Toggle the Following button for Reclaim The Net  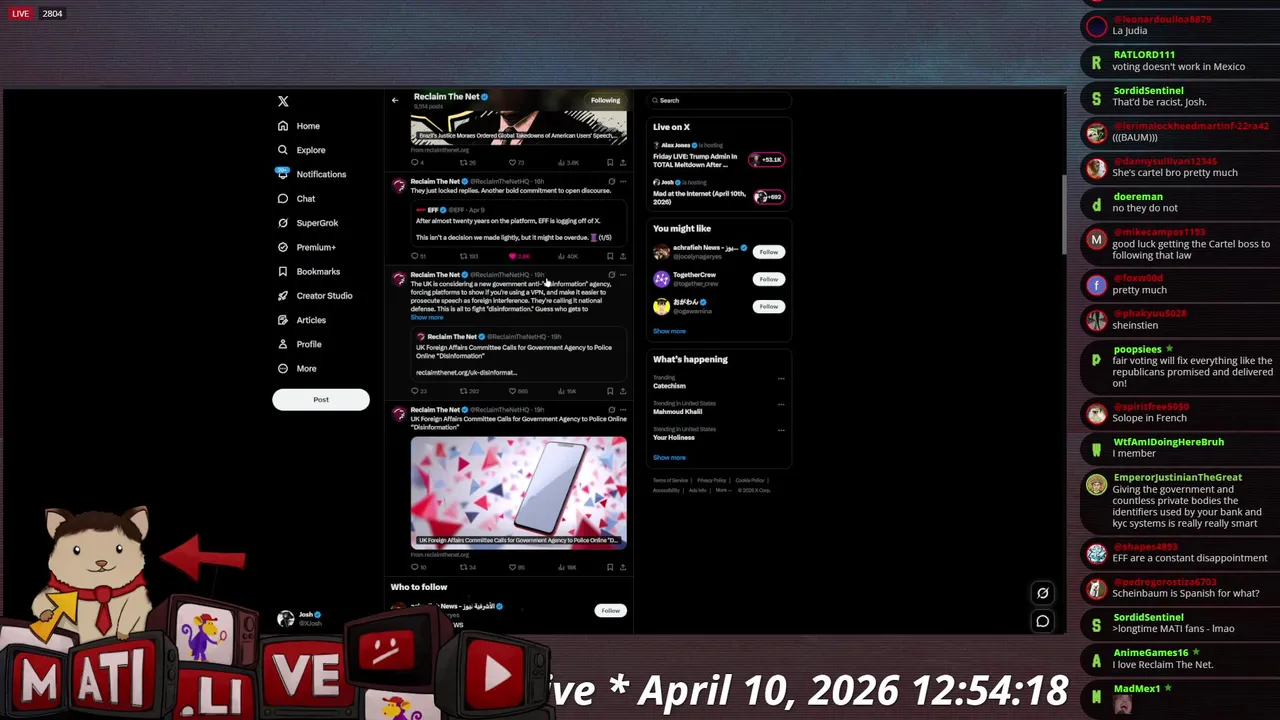click(x=605, y=100)
